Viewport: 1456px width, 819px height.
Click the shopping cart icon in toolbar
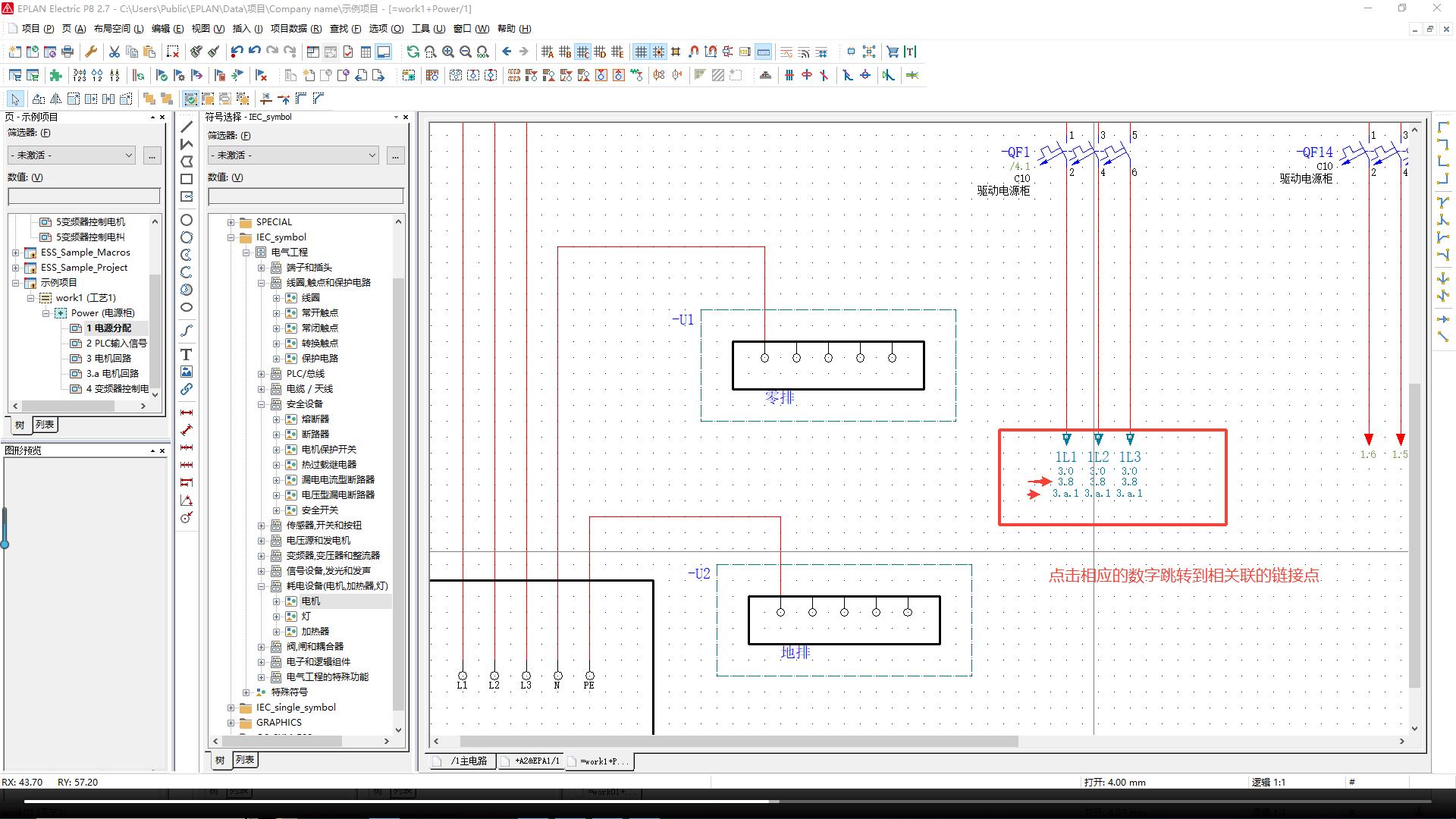click(x=893, y=52)
